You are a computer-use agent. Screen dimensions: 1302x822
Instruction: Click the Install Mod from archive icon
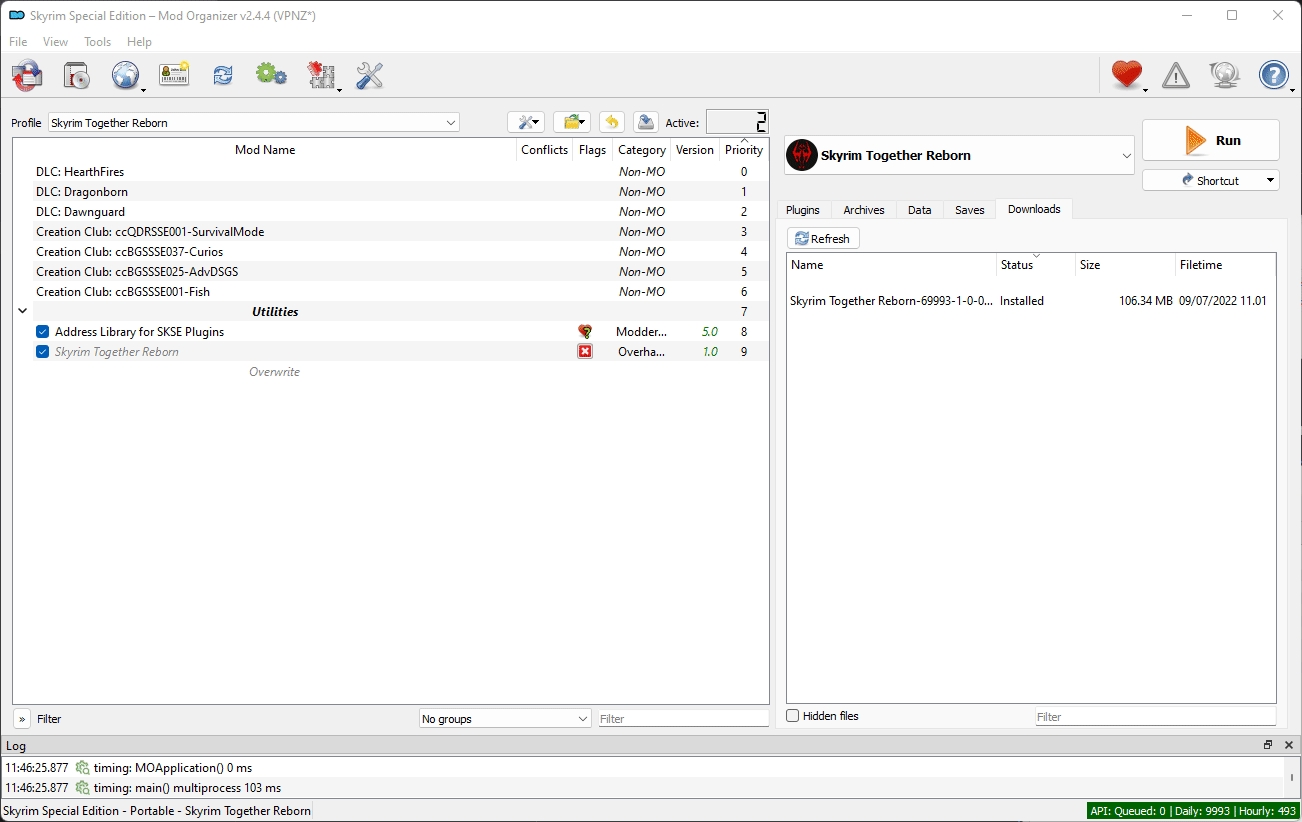(x=76, y=75)
